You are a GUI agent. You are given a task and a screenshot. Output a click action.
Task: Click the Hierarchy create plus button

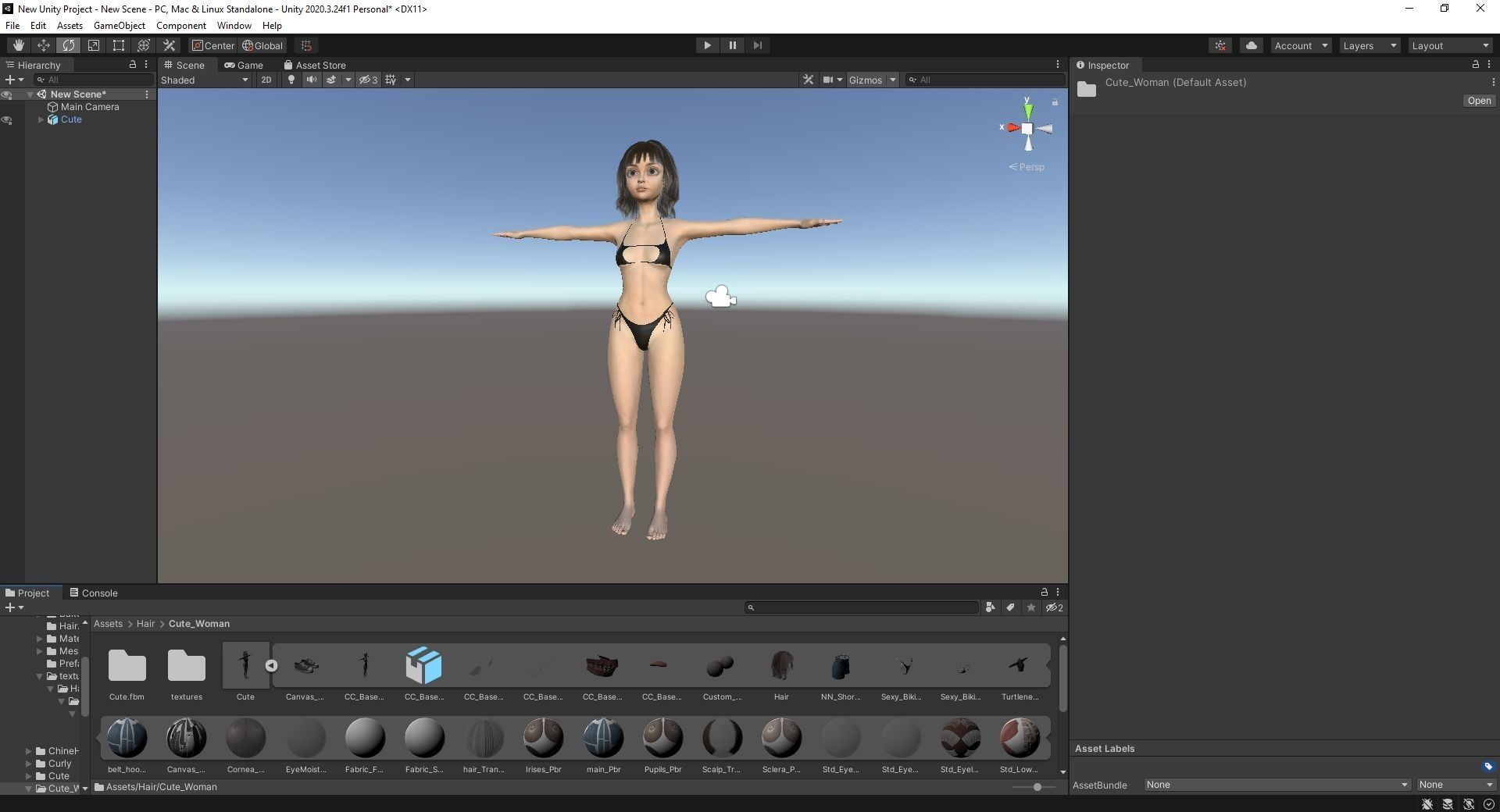coord(14,80)
